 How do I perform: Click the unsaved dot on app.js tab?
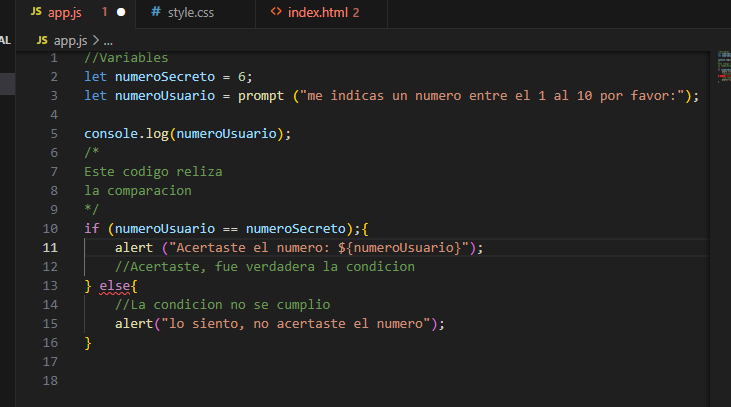coord(121,13)
